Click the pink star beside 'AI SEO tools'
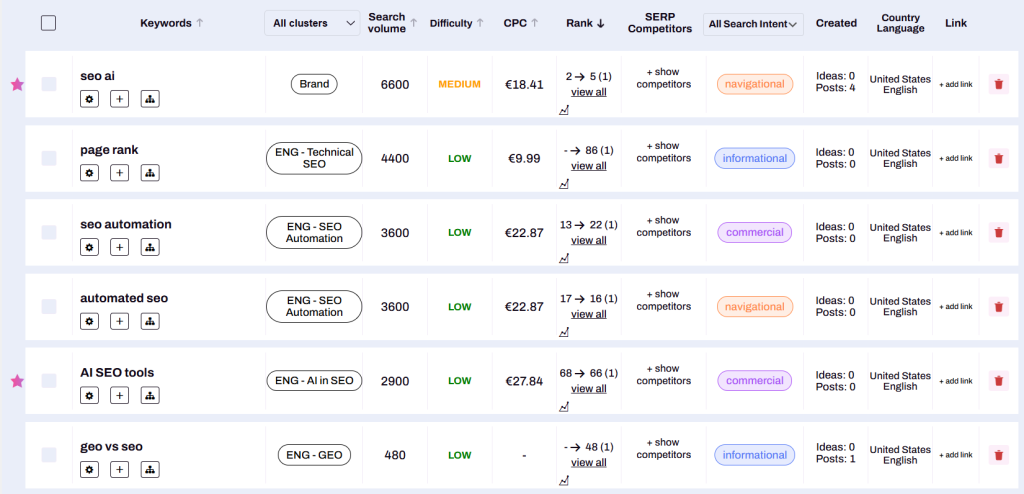Screen dimensions: 1024x494 [17, 381]
